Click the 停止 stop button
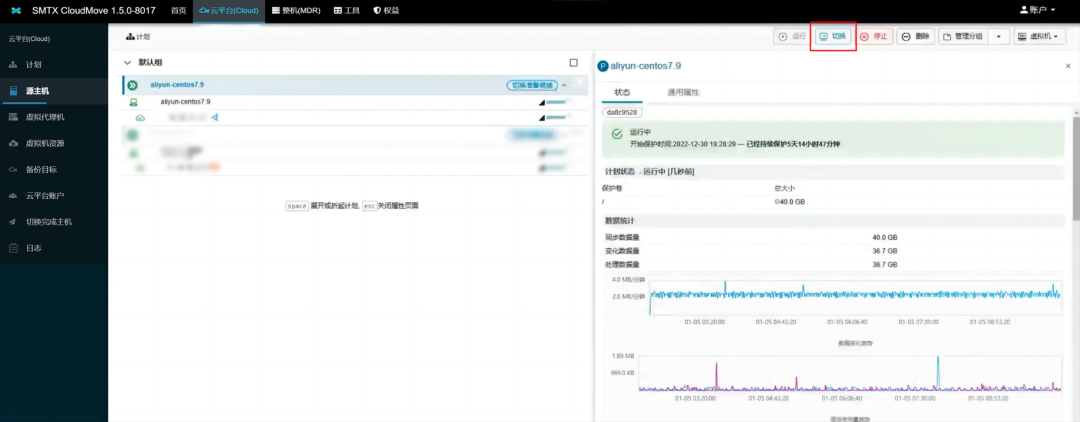Viewport: 1080px width, 422px height. point(874,36)
